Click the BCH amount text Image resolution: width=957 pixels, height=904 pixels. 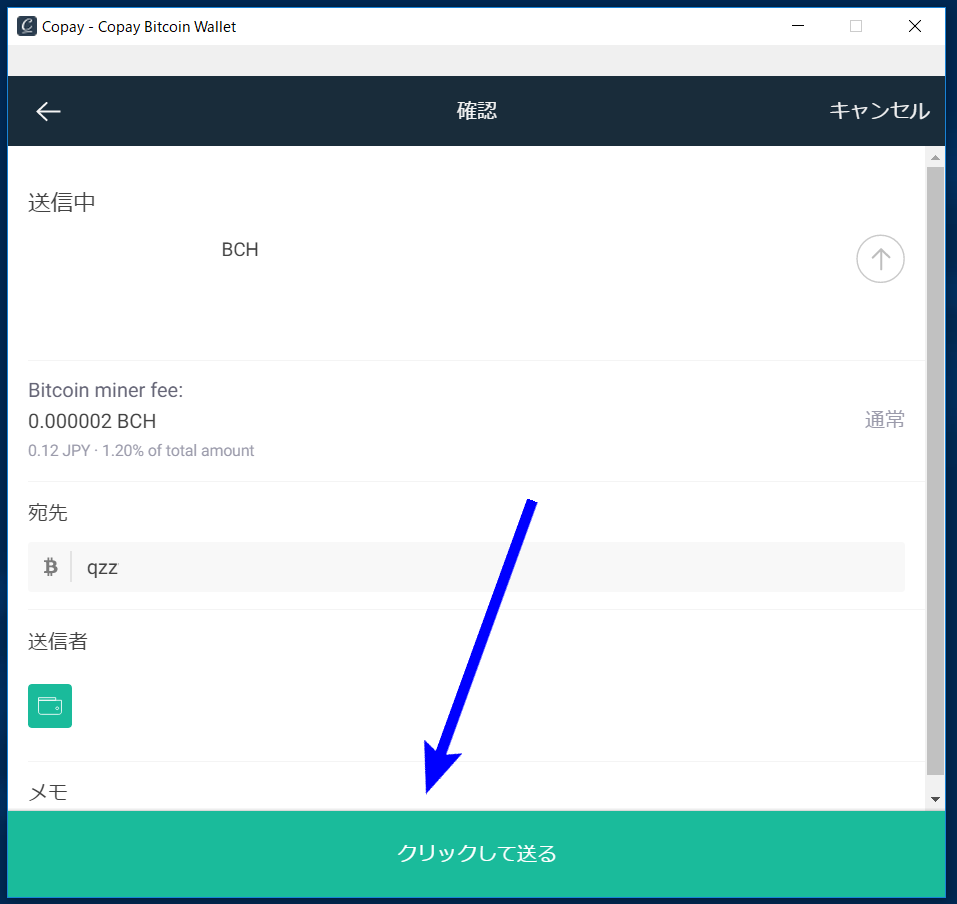pos(240,250)
